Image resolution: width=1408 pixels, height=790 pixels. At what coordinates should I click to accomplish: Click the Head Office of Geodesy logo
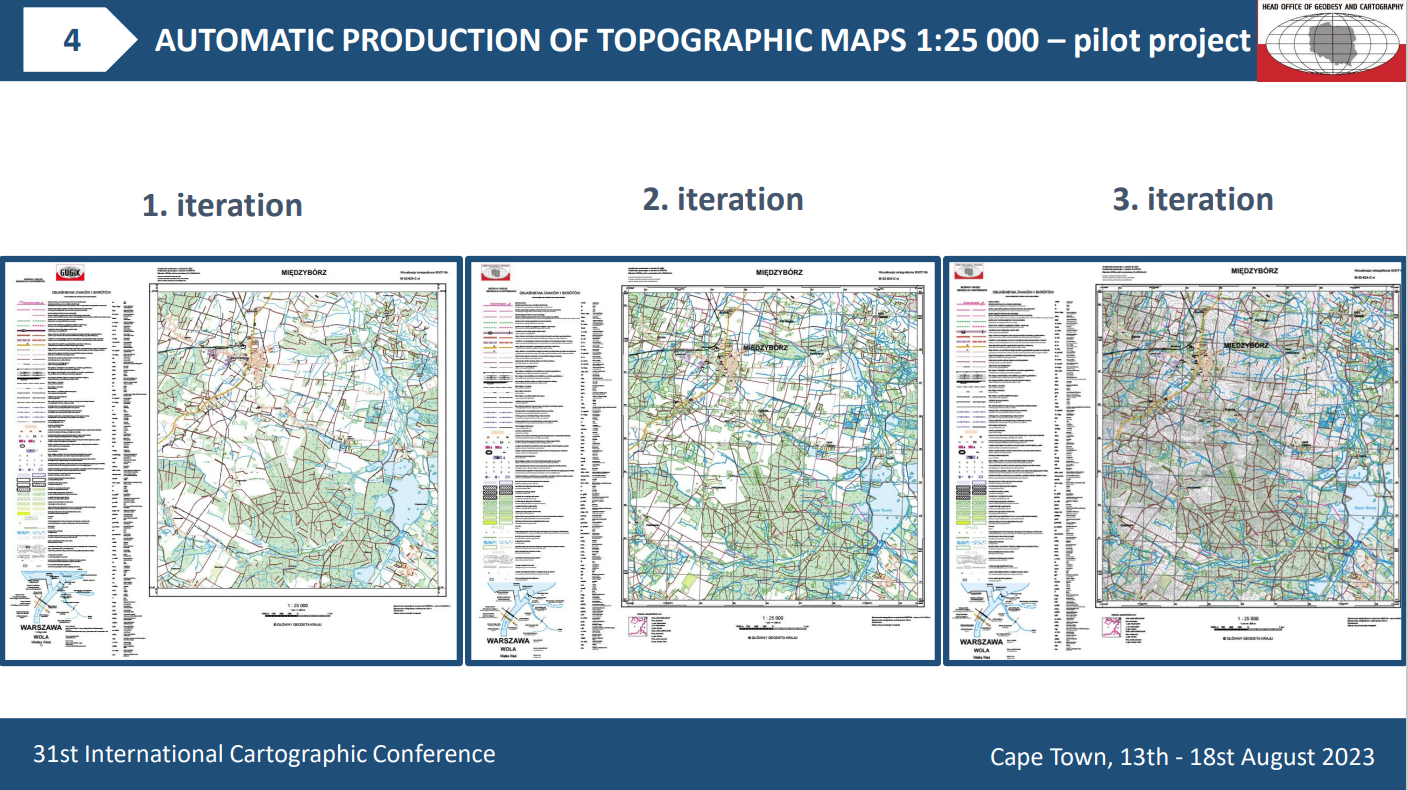(1331, 42)
